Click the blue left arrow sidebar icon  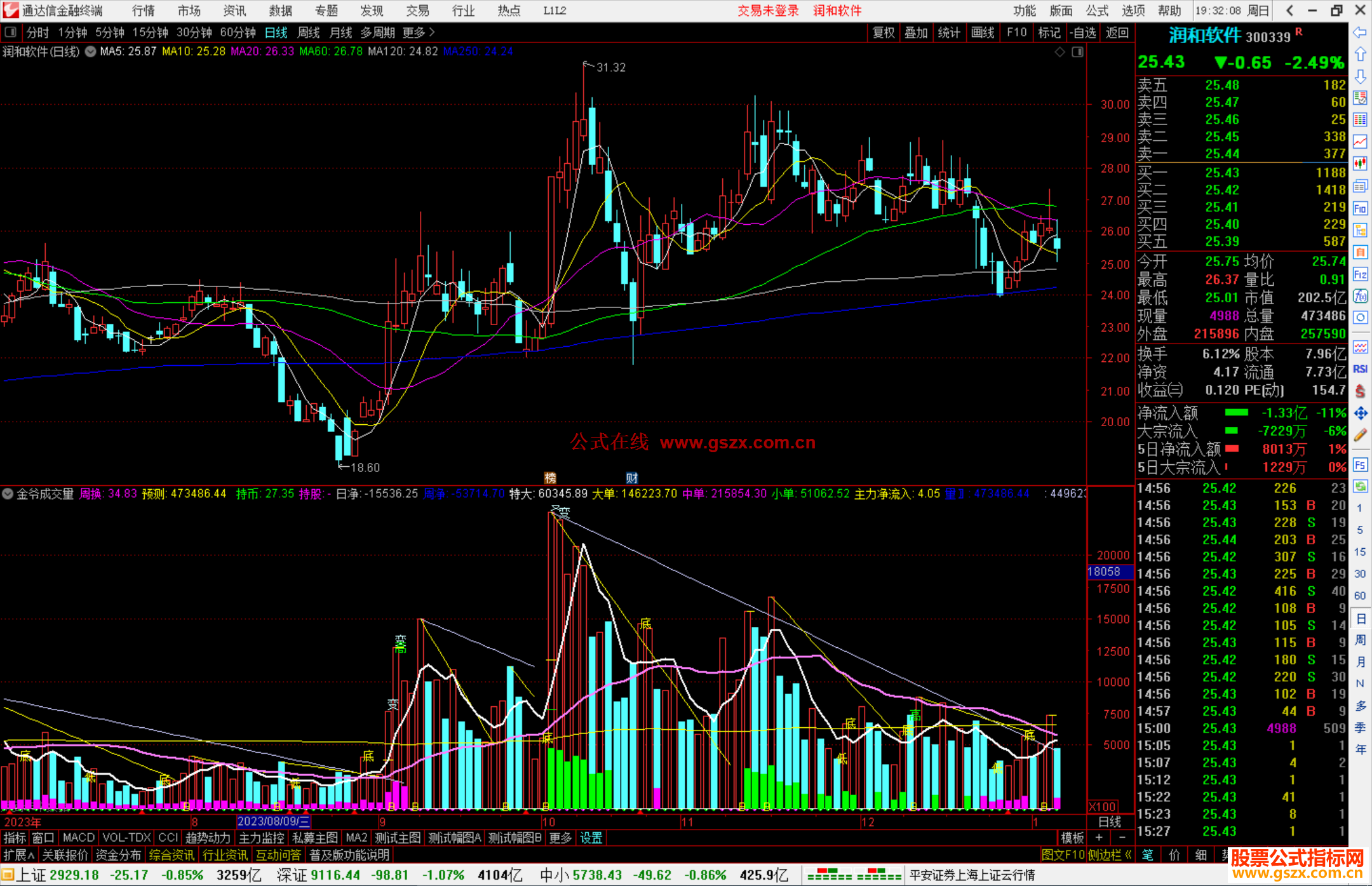click(1360, 32)
